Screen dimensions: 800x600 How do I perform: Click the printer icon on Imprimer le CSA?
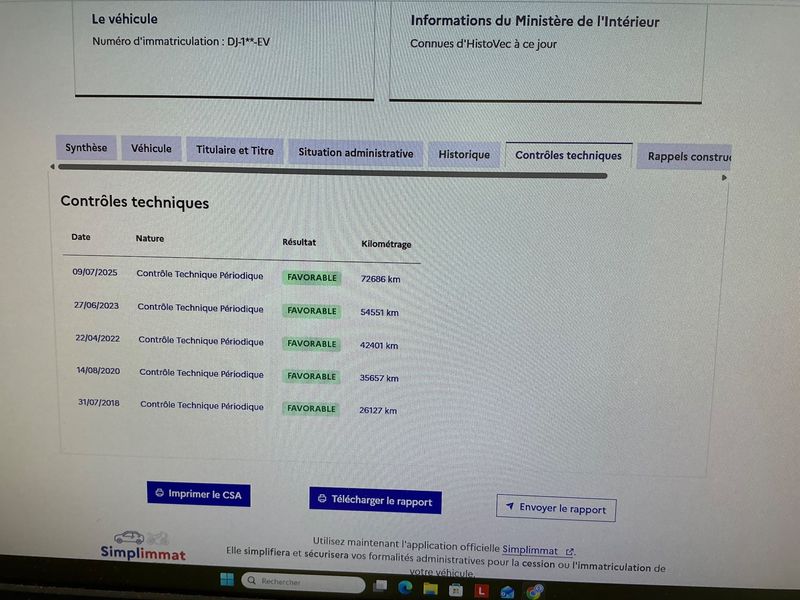159,493
